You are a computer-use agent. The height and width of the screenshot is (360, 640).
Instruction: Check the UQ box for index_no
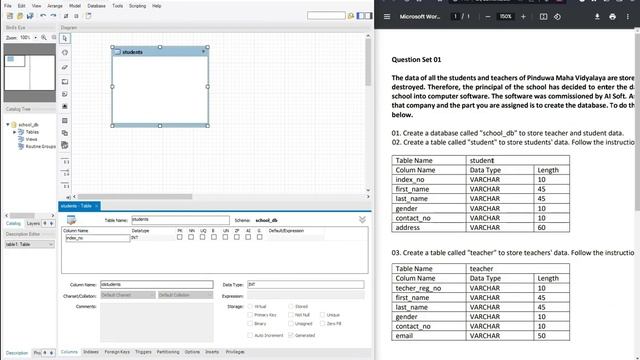[202, 237]
